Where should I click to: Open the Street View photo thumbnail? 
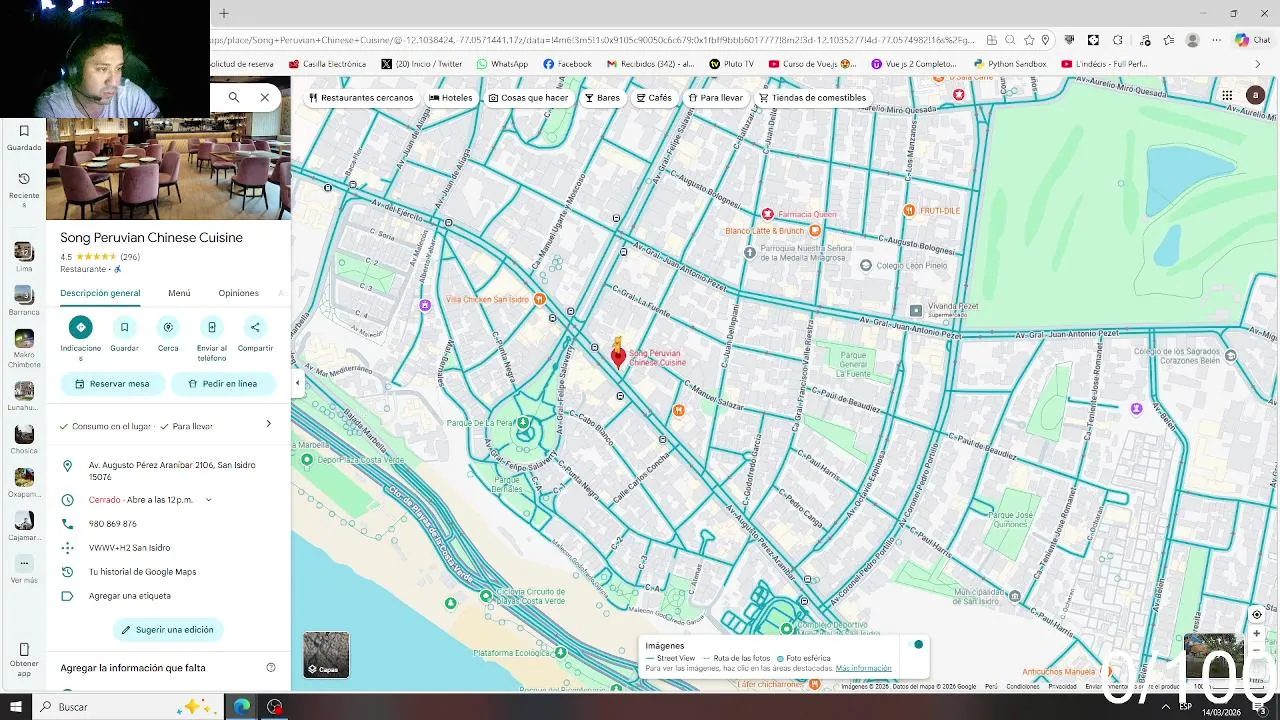coord(1214,656)
